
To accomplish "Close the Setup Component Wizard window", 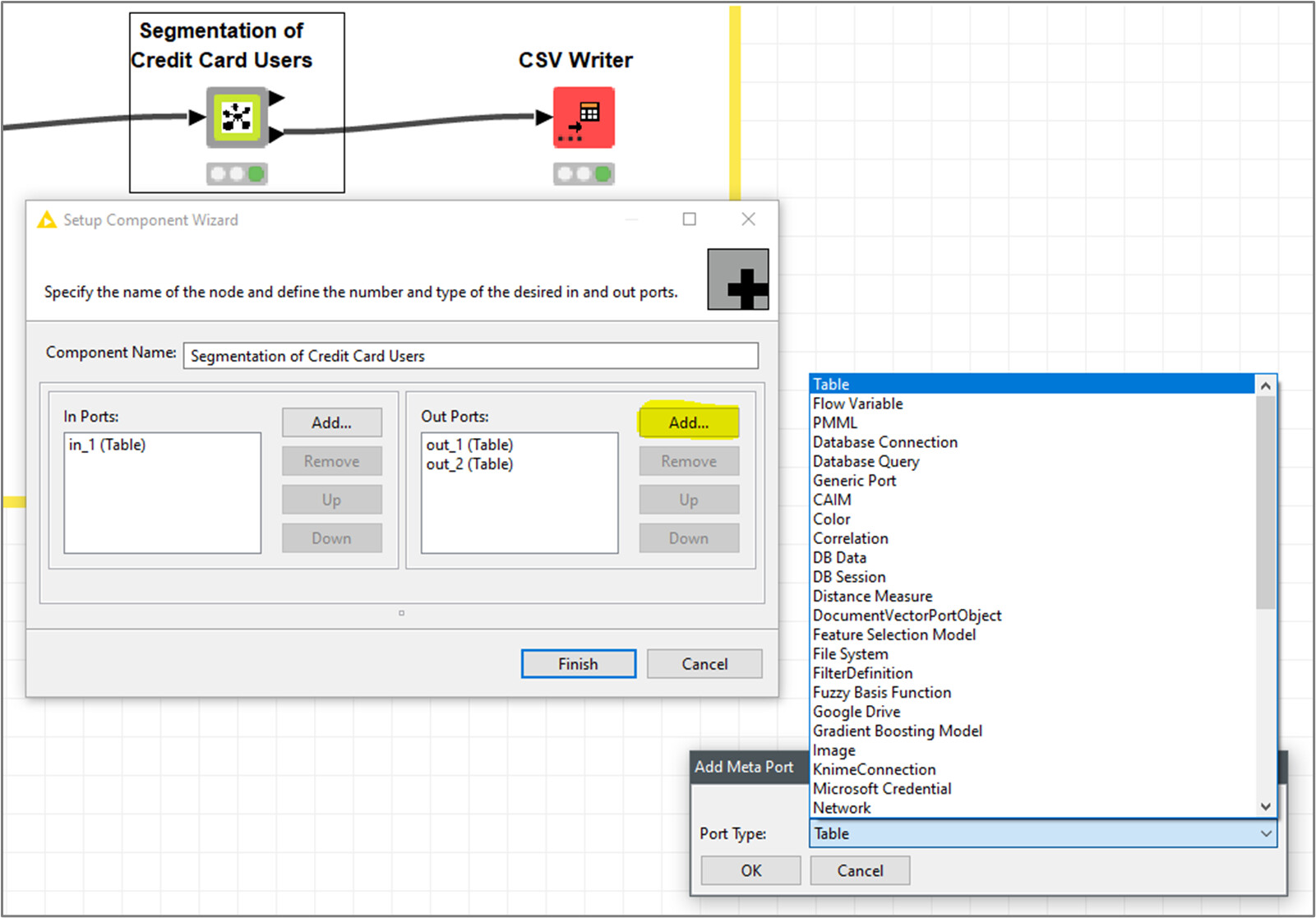I will [748, 219].
